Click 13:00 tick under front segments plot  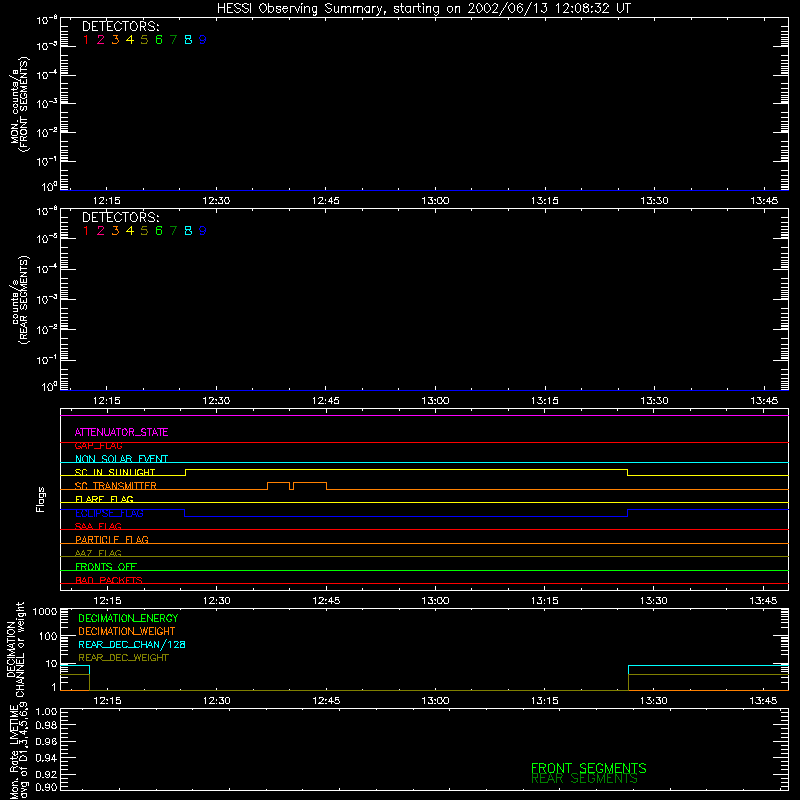(x=435, y=201)
